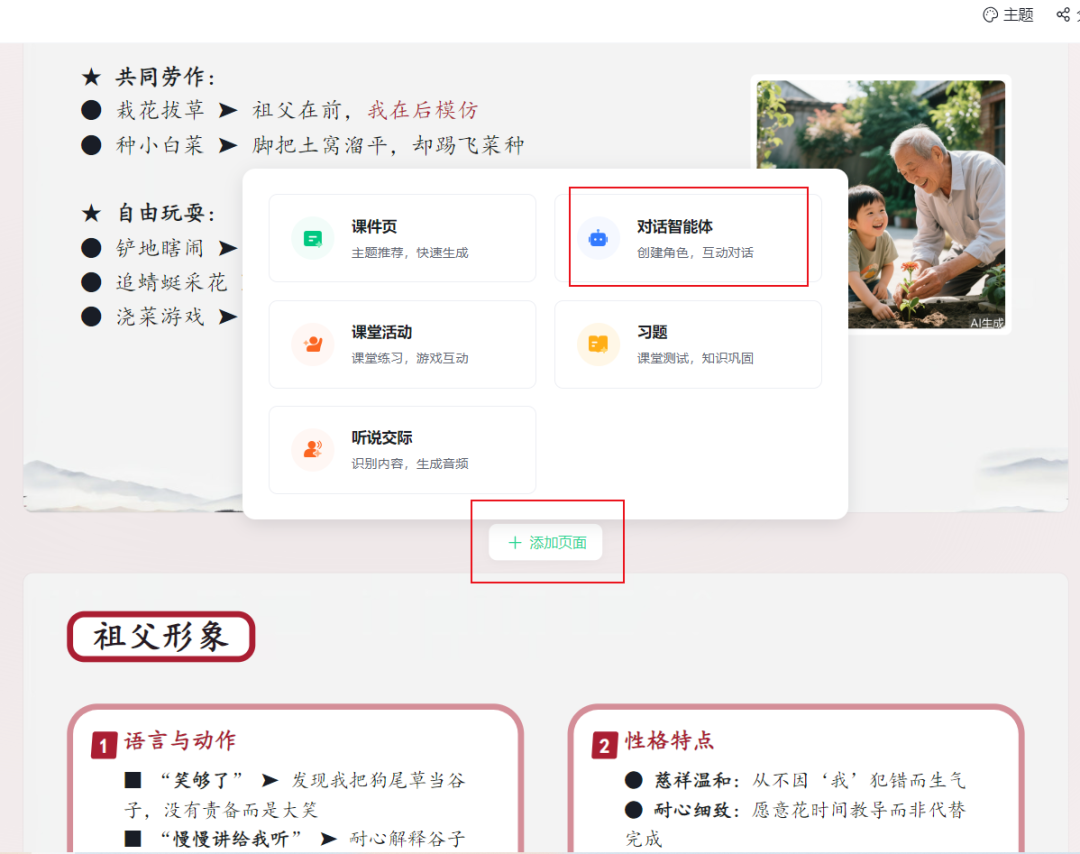Select the 听说交际 speaking icon

click(x=313, y=450)
